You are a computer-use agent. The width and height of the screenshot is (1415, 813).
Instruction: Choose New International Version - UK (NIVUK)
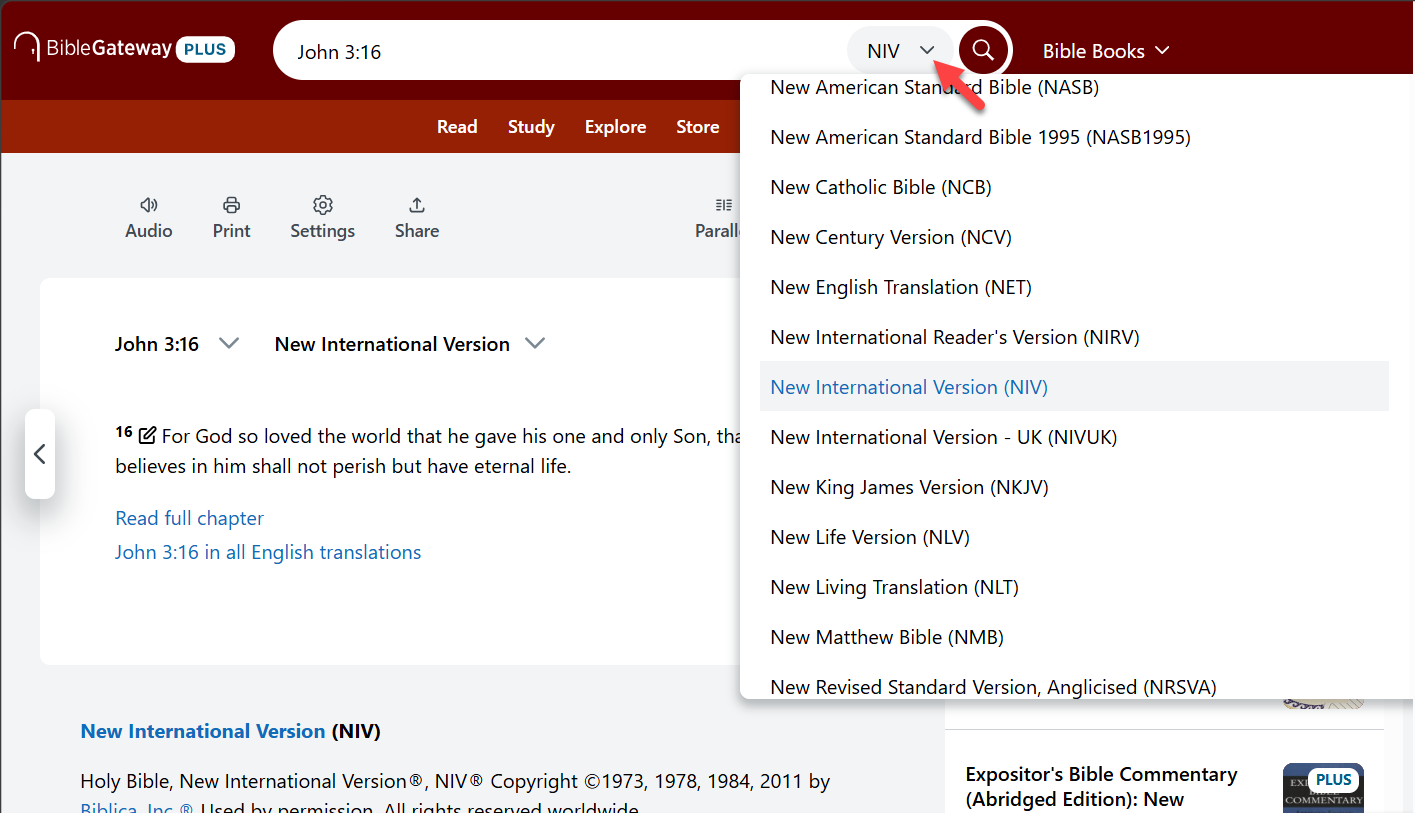(x=1074, y=437)
